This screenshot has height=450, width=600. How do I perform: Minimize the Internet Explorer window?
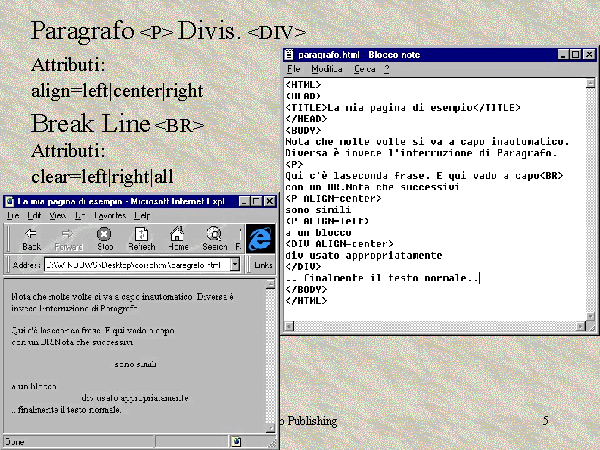[x=244, y=201]
